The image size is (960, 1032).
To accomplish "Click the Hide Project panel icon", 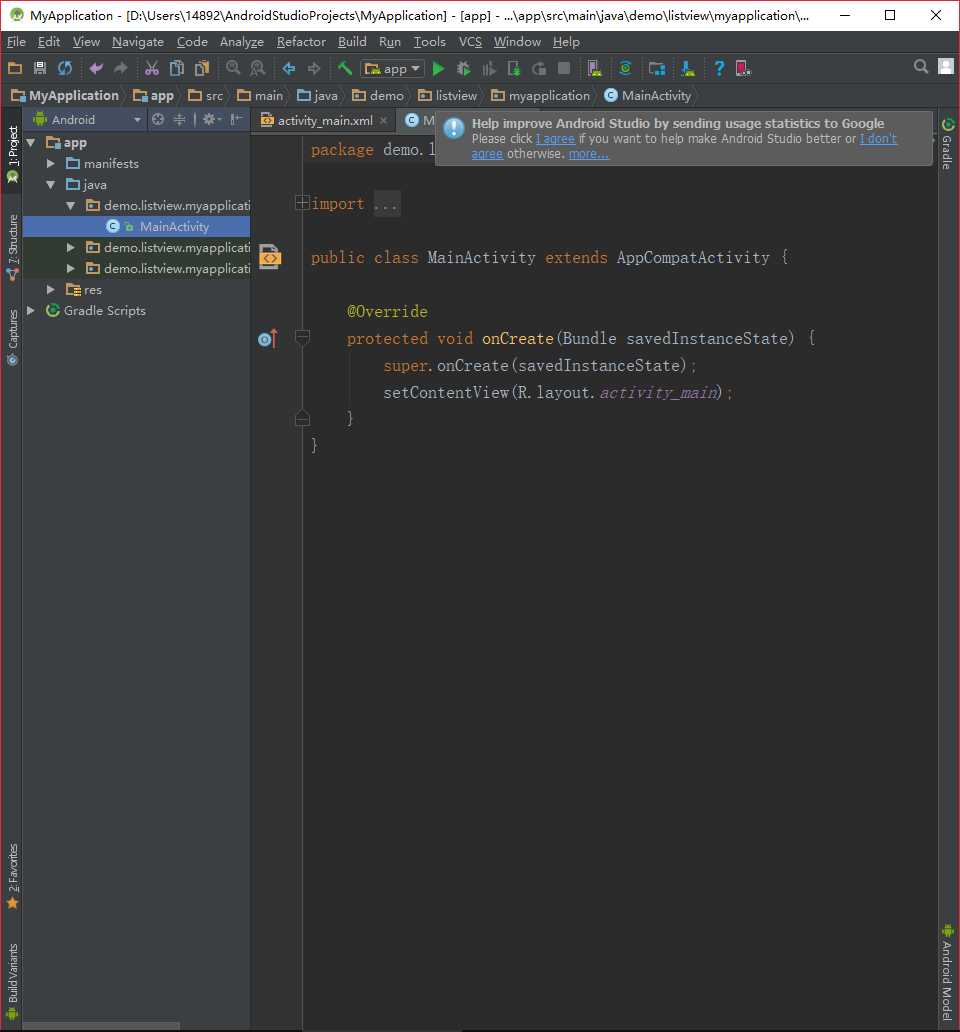I will click(236, 120).
